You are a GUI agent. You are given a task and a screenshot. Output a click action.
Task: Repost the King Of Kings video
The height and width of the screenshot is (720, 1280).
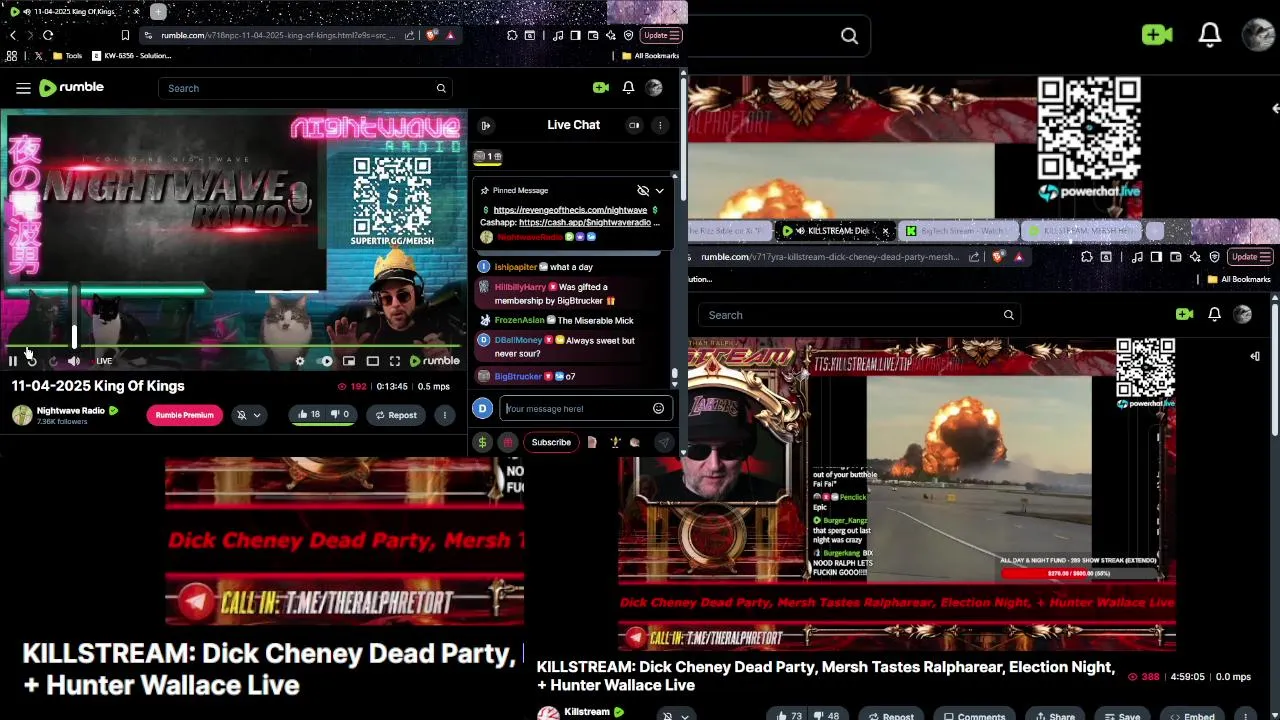[x=395, y=415]
